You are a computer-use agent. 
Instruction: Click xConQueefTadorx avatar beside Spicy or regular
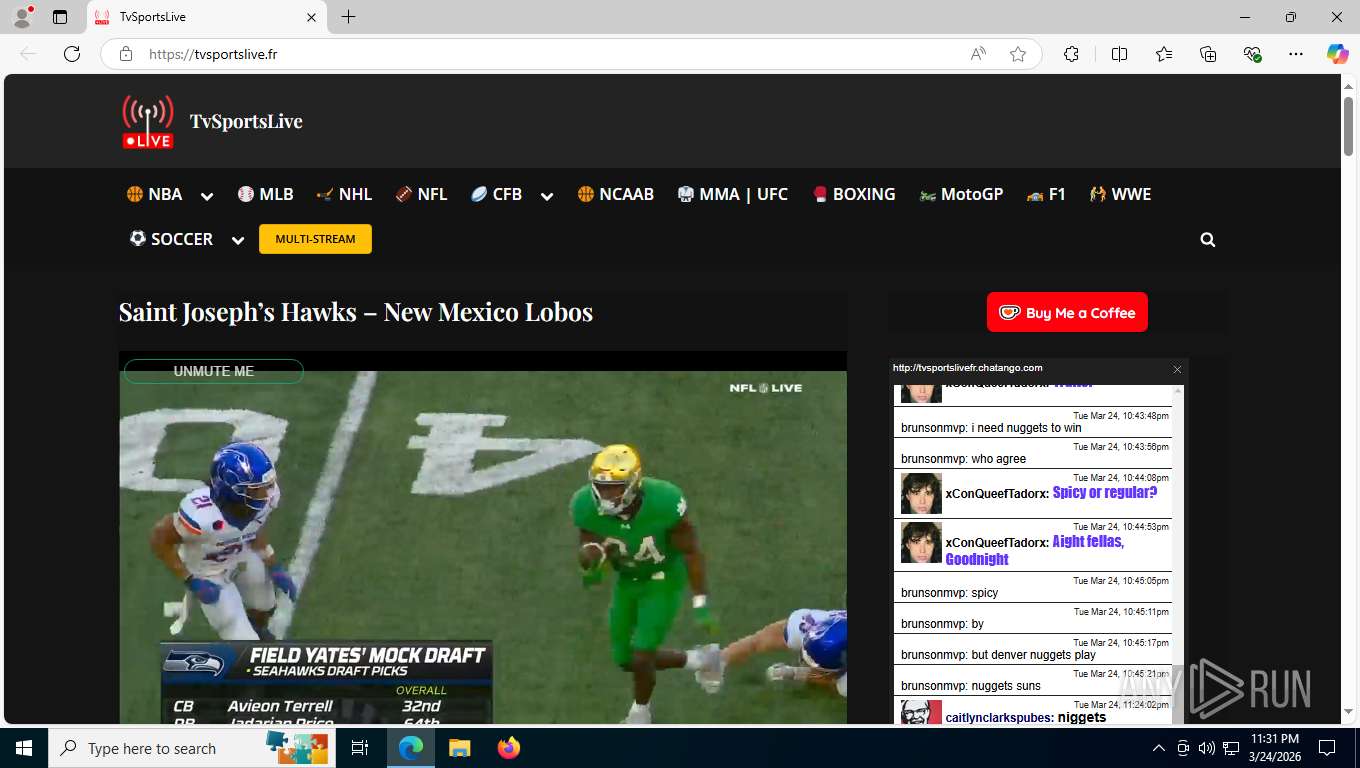(x=921, y=493)
